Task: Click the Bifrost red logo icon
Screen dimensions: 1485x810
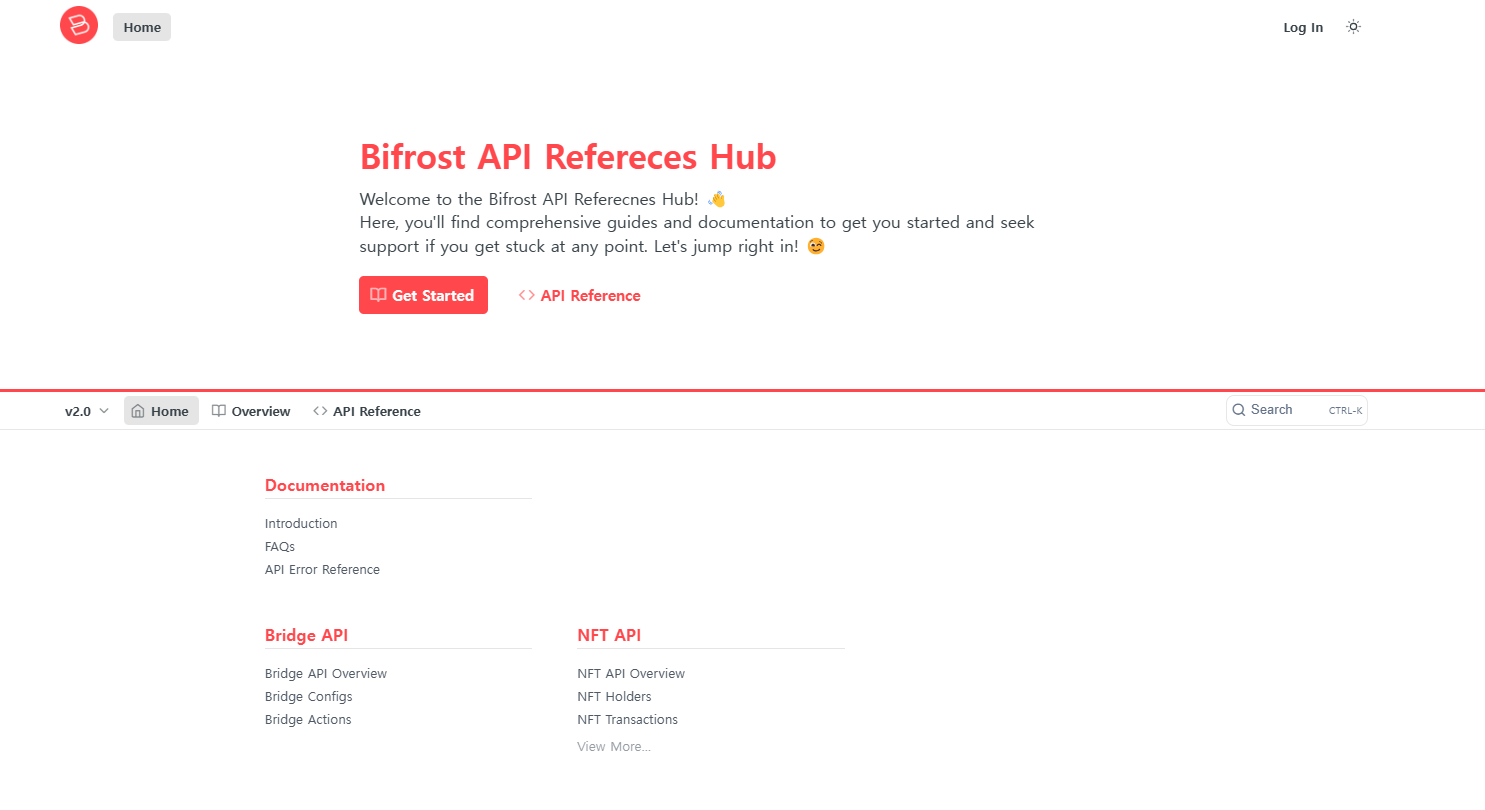Action: click(x=79, y=25)
